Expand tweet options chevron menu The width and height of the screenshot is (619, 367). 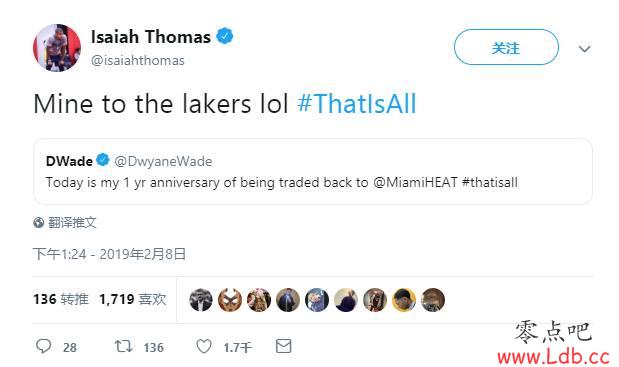tap(584, 49)
